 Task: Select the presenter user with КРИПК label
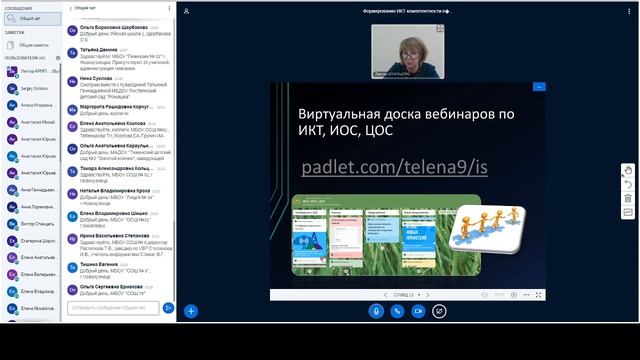33,71
